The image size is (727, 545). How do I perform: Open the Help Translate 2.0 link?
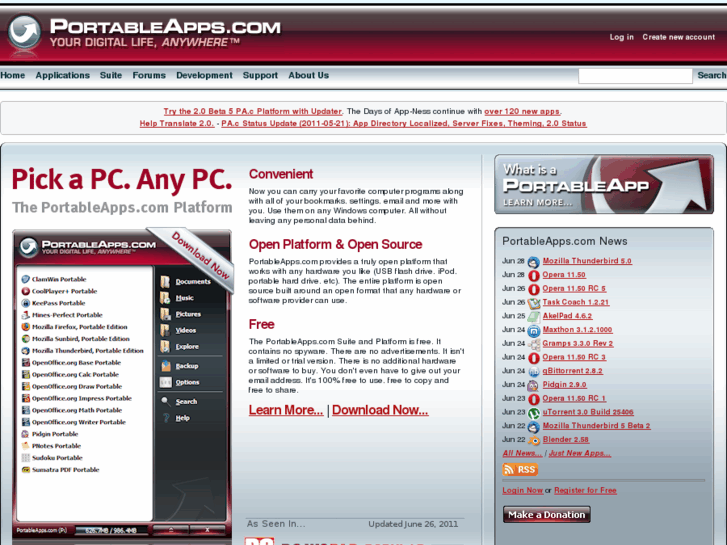coord(177,123)
